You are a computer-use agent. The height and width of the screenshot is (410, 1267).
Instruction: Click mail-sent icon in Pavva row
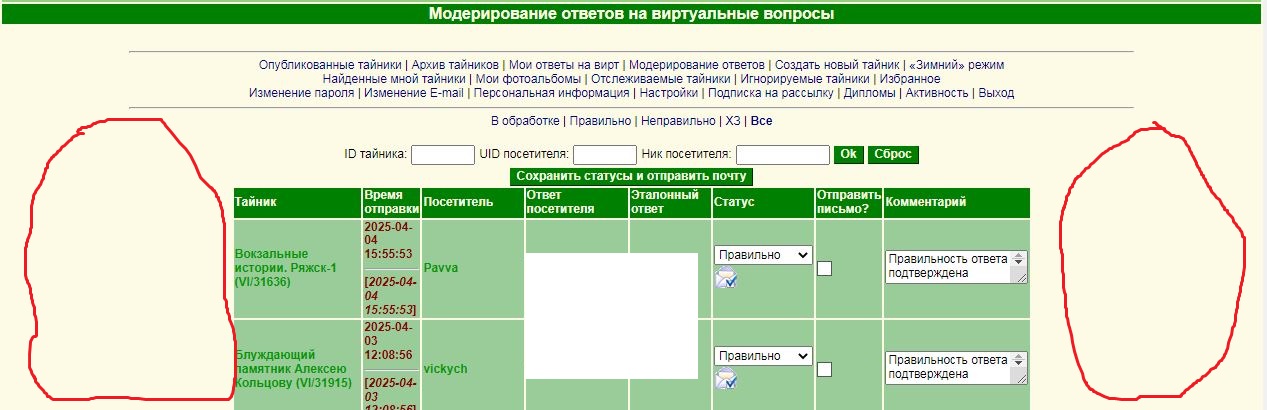726,278
